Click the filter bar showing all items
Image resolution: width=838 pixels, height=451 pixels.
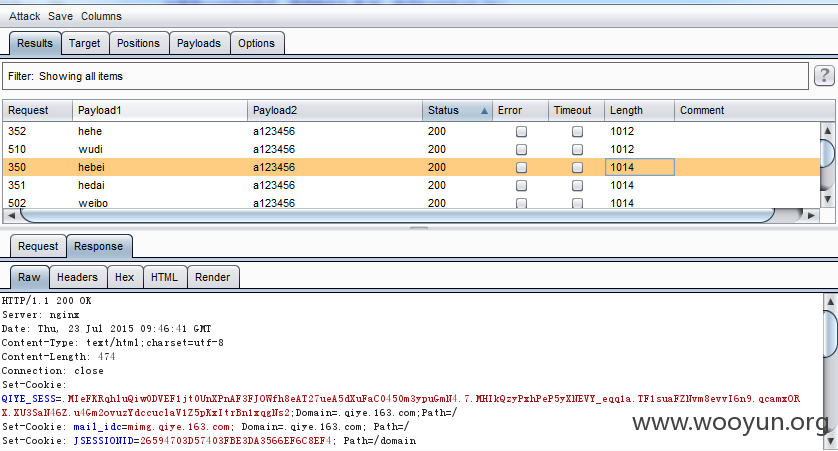(x=405, y=76)
